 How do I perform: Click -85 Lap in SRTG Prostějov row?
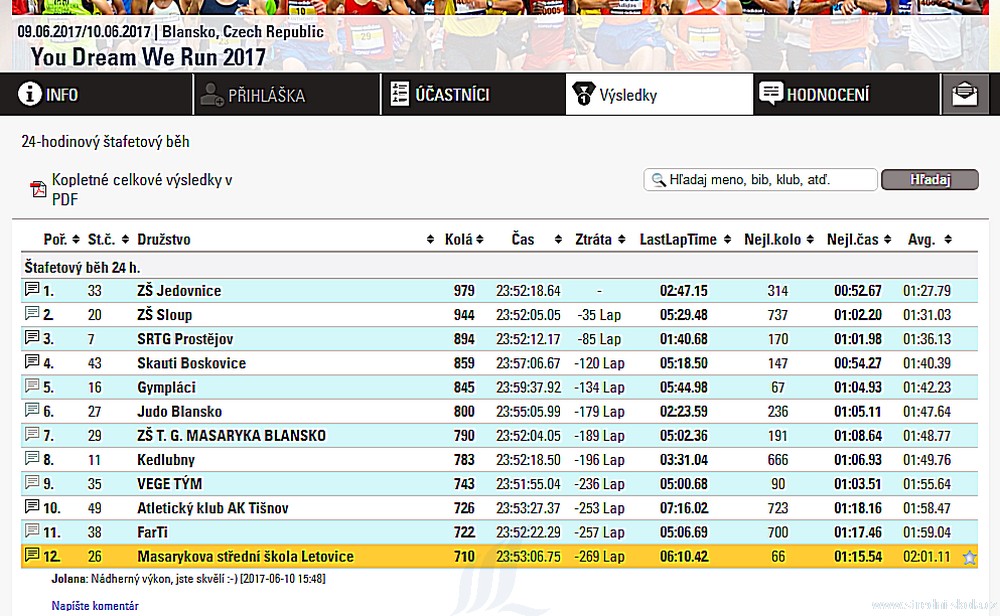point(599,339)
